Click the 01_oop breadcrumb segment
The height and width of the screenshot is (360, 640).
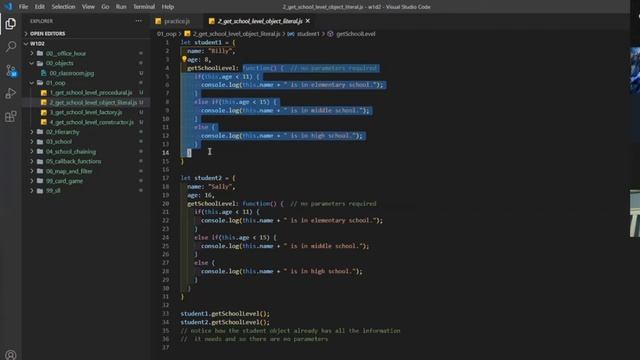[x=167, y=34]
